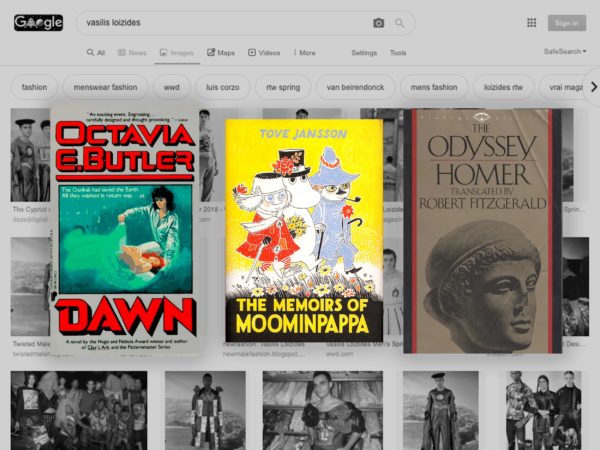Open the bottom-row thumbnail of patchwork outfit model

point(207,410)
